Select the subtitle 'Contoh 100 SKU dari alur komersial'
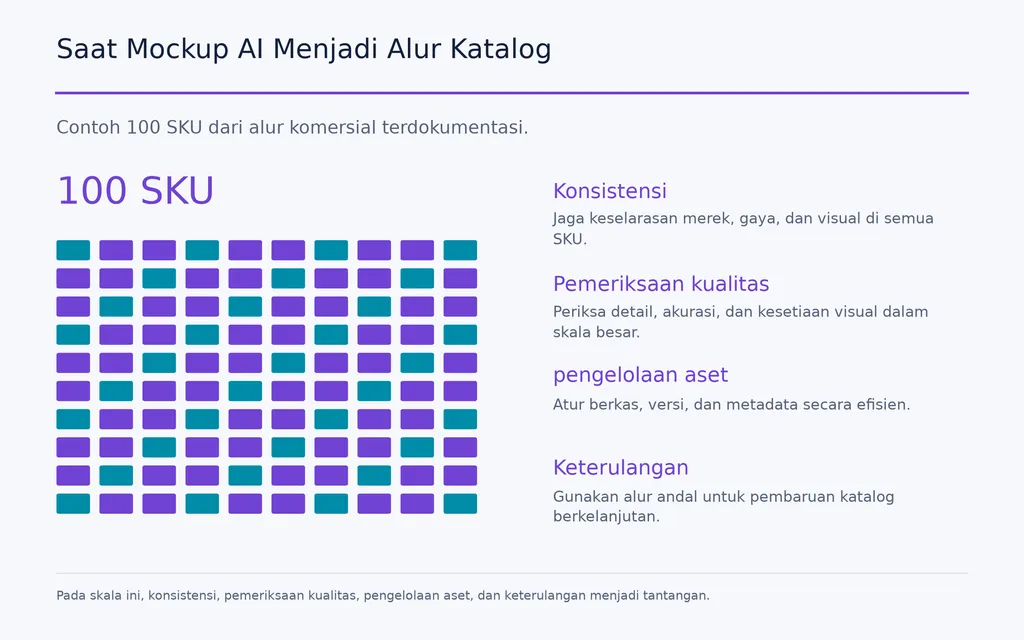1024x640 pixels. click(x=292, y=127)
